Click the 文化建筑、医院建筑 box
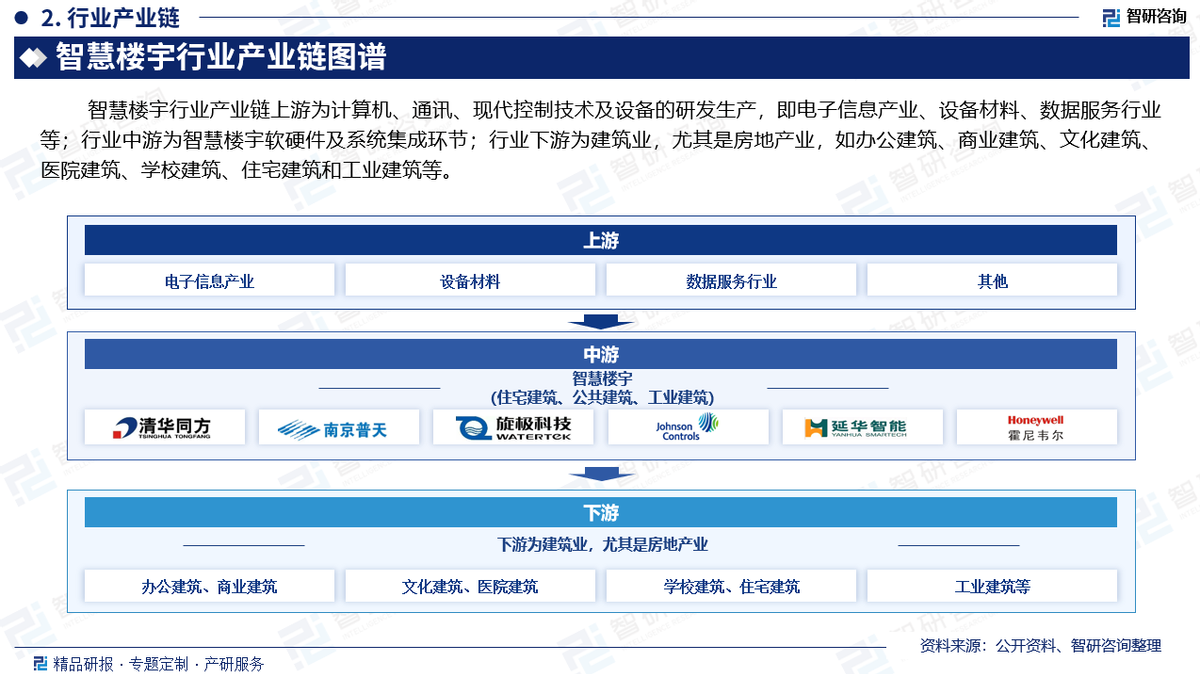 (470, 586)
